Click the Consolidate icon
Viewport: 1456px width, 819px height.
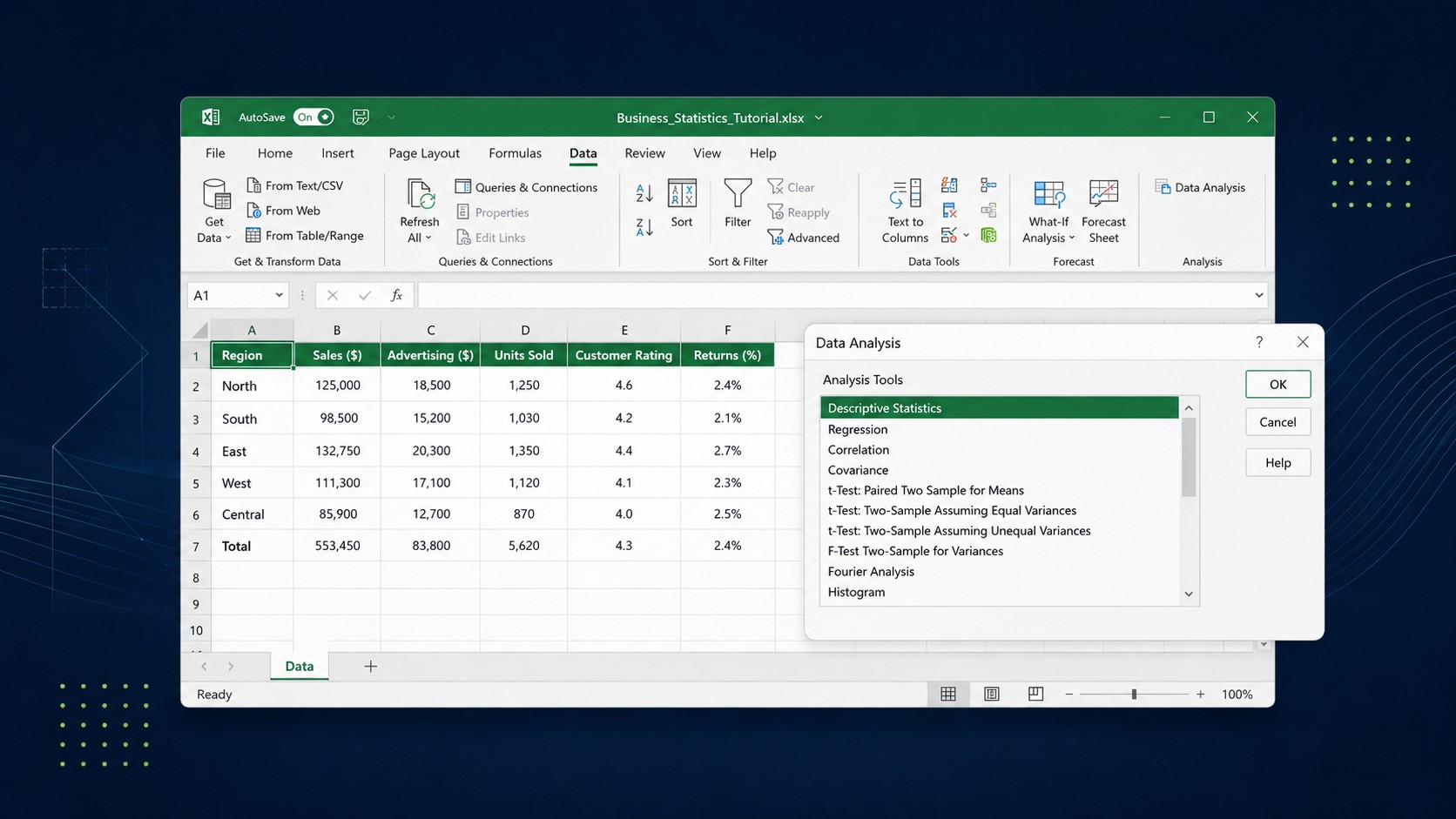point(988,185)
